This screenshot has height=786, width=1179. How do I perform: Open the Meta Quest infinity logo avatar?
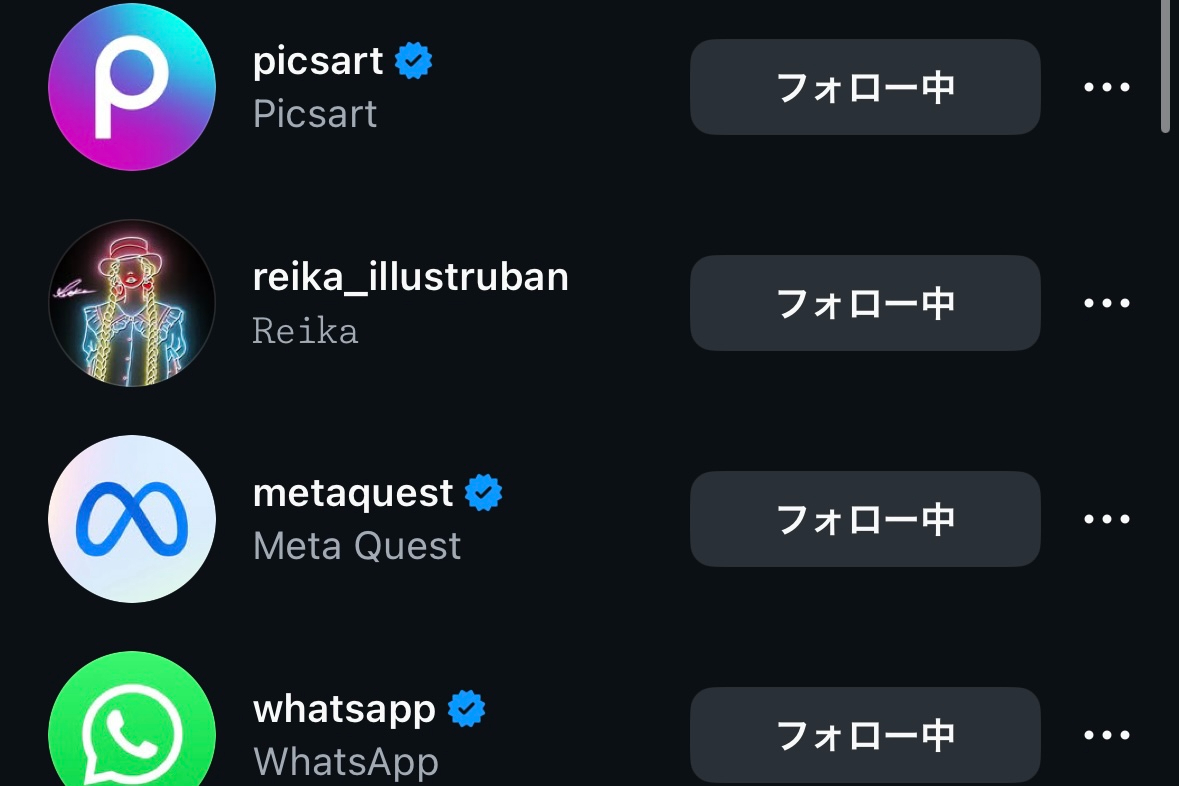(131, 519)
